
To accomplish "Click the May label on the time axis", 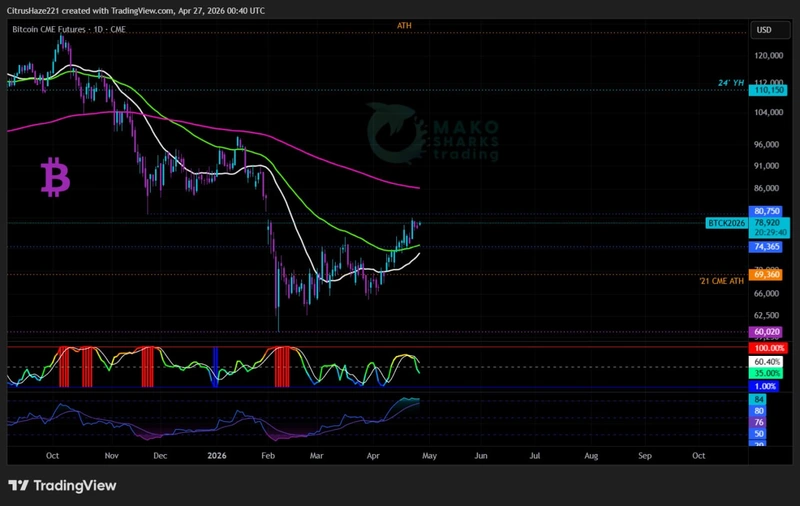I will (x=426, y=455).
